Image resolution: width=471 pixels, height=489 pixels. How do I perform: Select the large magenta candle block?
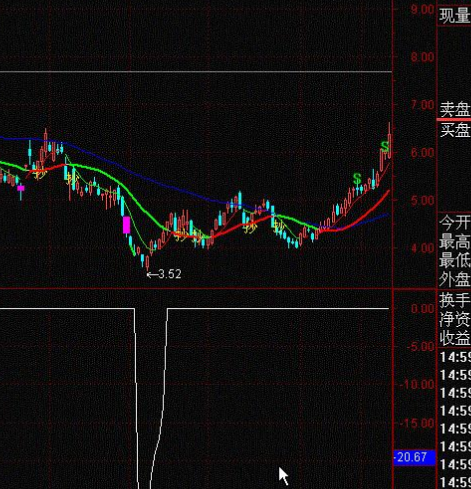pos(126,225)
